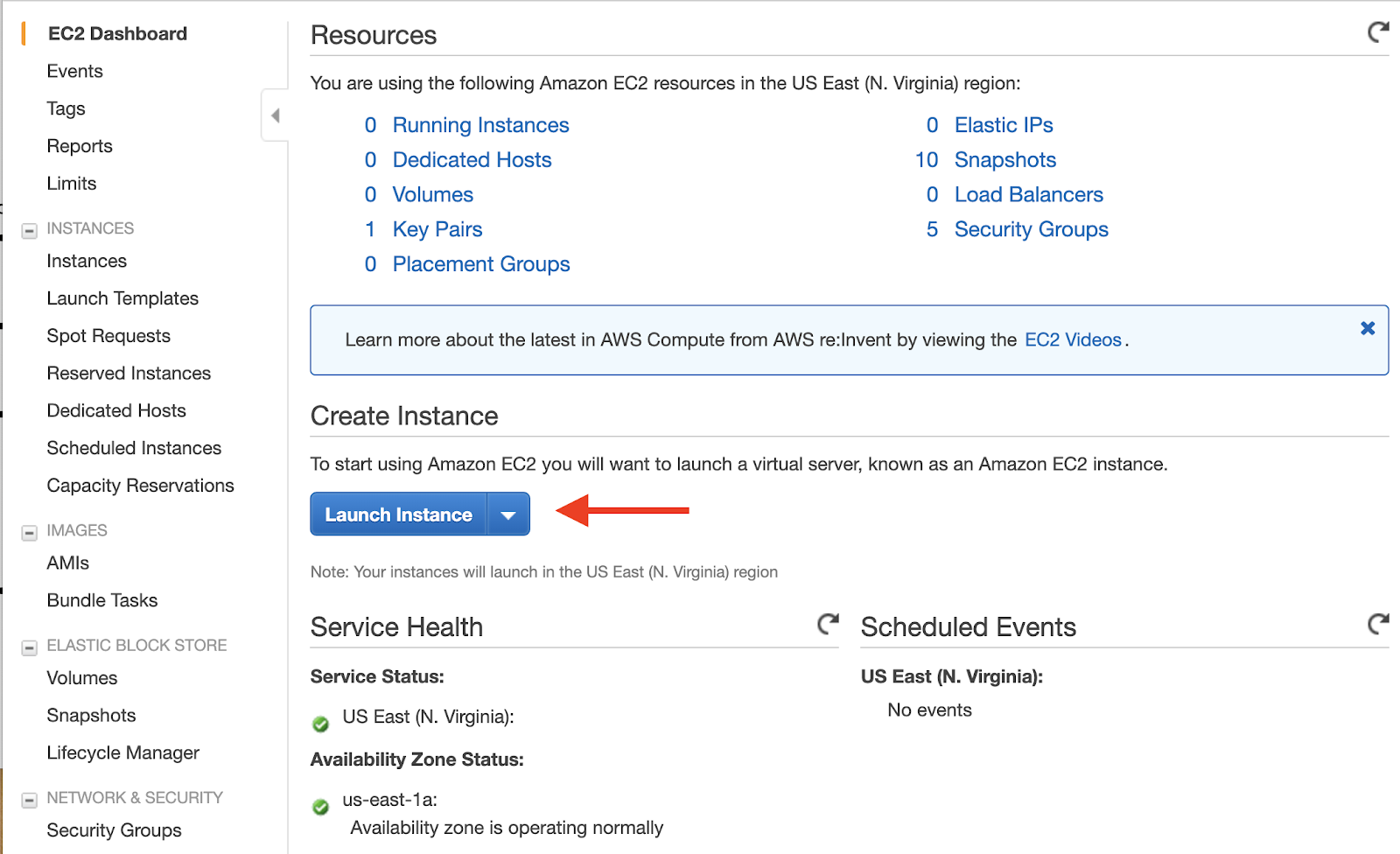This screenshot has height=854, width=1400.
Task: Open Security Groups in the sidebar
Action: coord(115,830)
